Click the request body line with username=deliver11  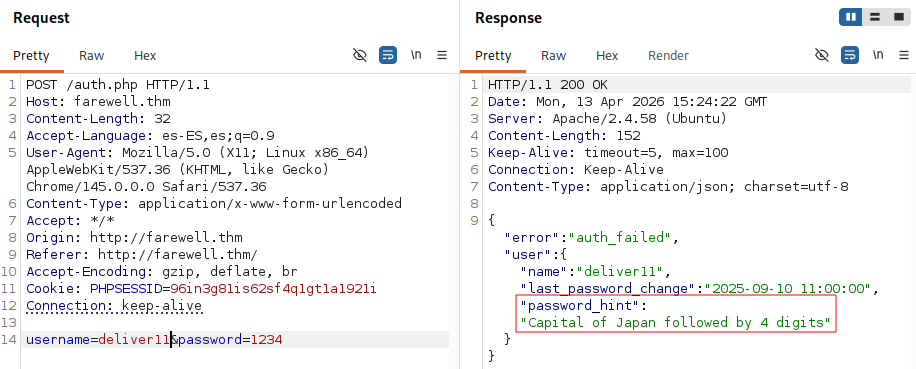pos(154,340)
